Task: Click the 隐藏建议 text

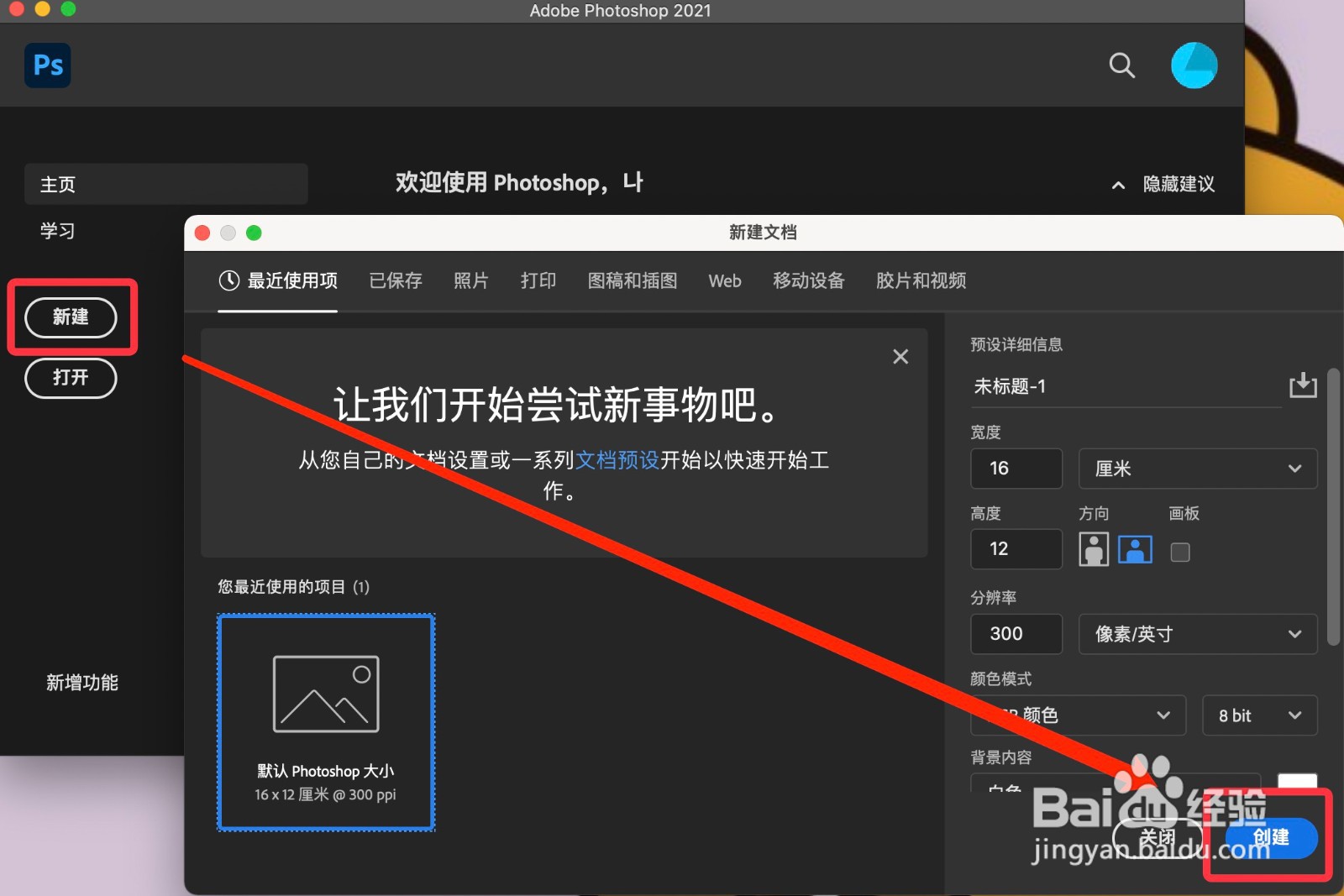Action: tap(1179, 184)
